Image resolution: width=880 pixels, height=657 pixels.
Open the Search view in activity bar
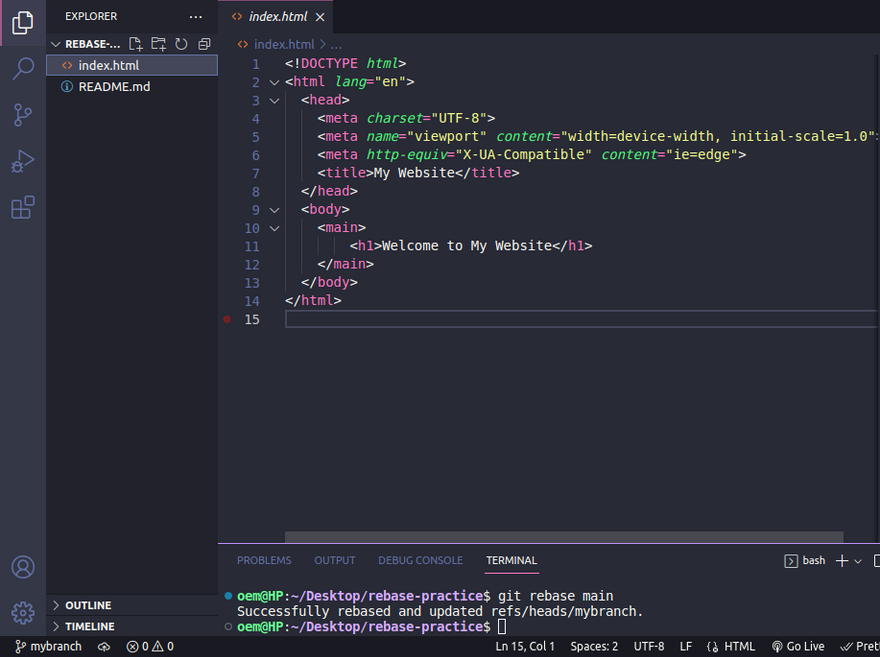[x=22, y=69]
